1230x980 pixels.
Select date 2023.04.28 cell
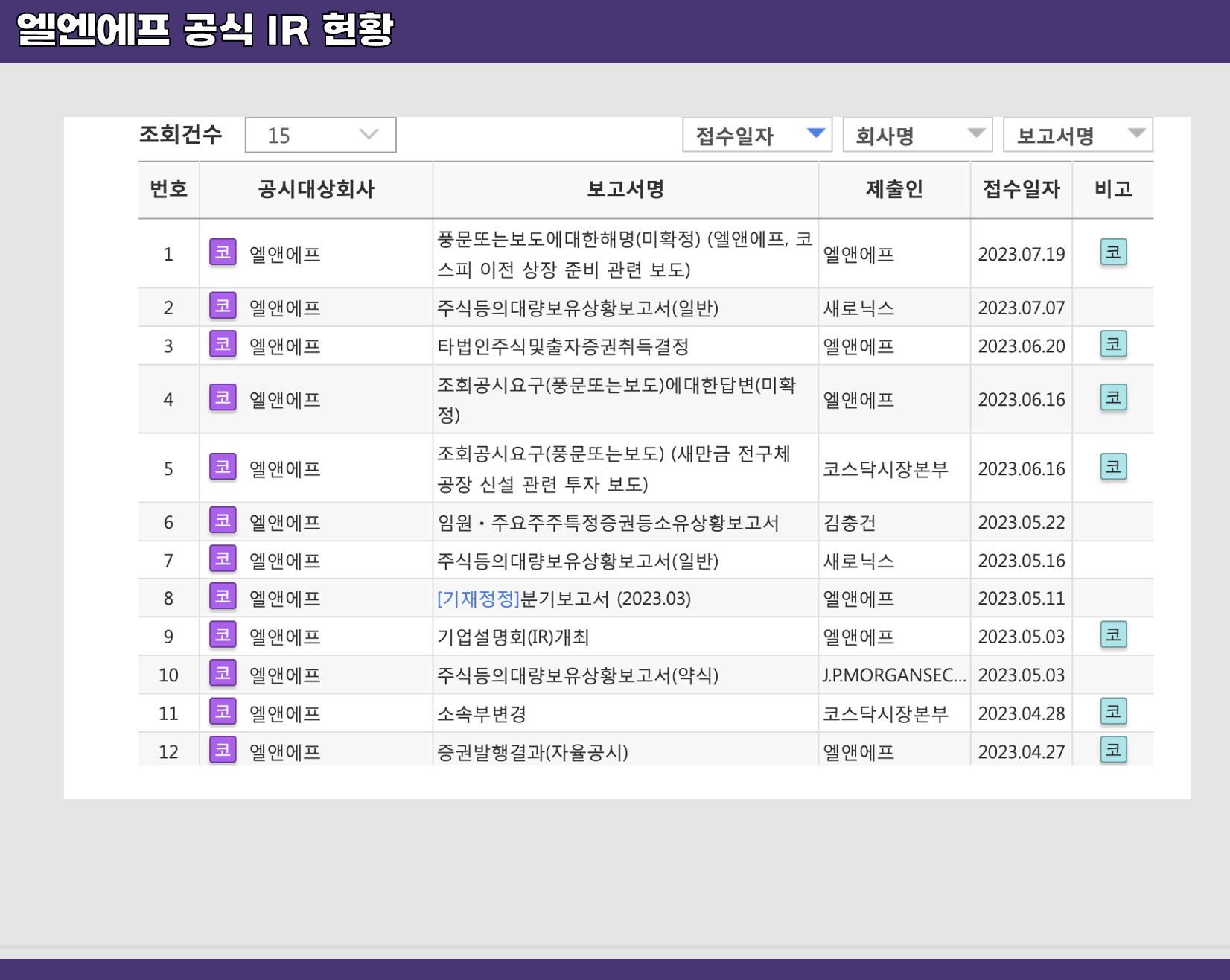tap(1022, 714)
